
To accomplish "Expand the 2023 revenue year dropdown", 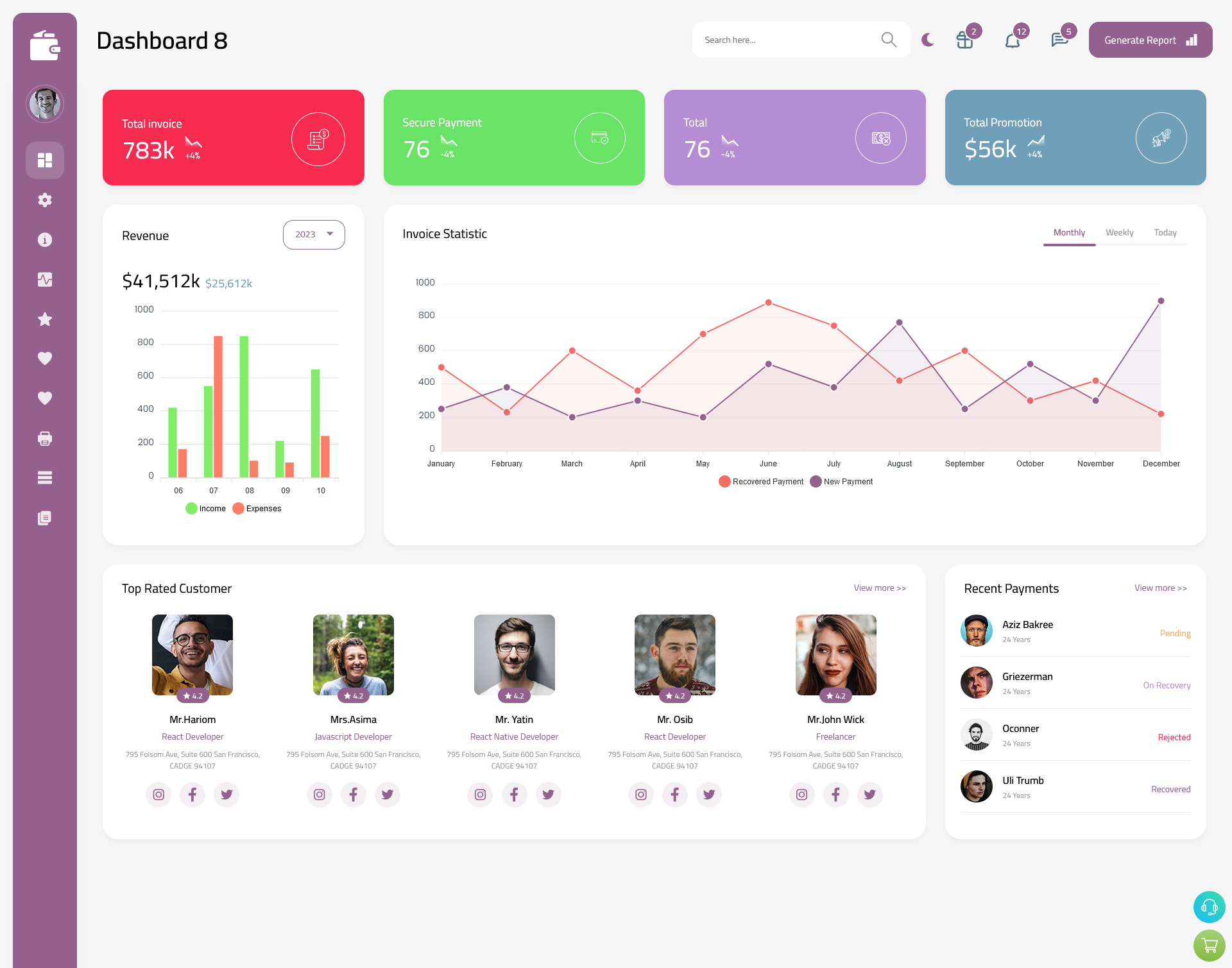I will point(313,234).
